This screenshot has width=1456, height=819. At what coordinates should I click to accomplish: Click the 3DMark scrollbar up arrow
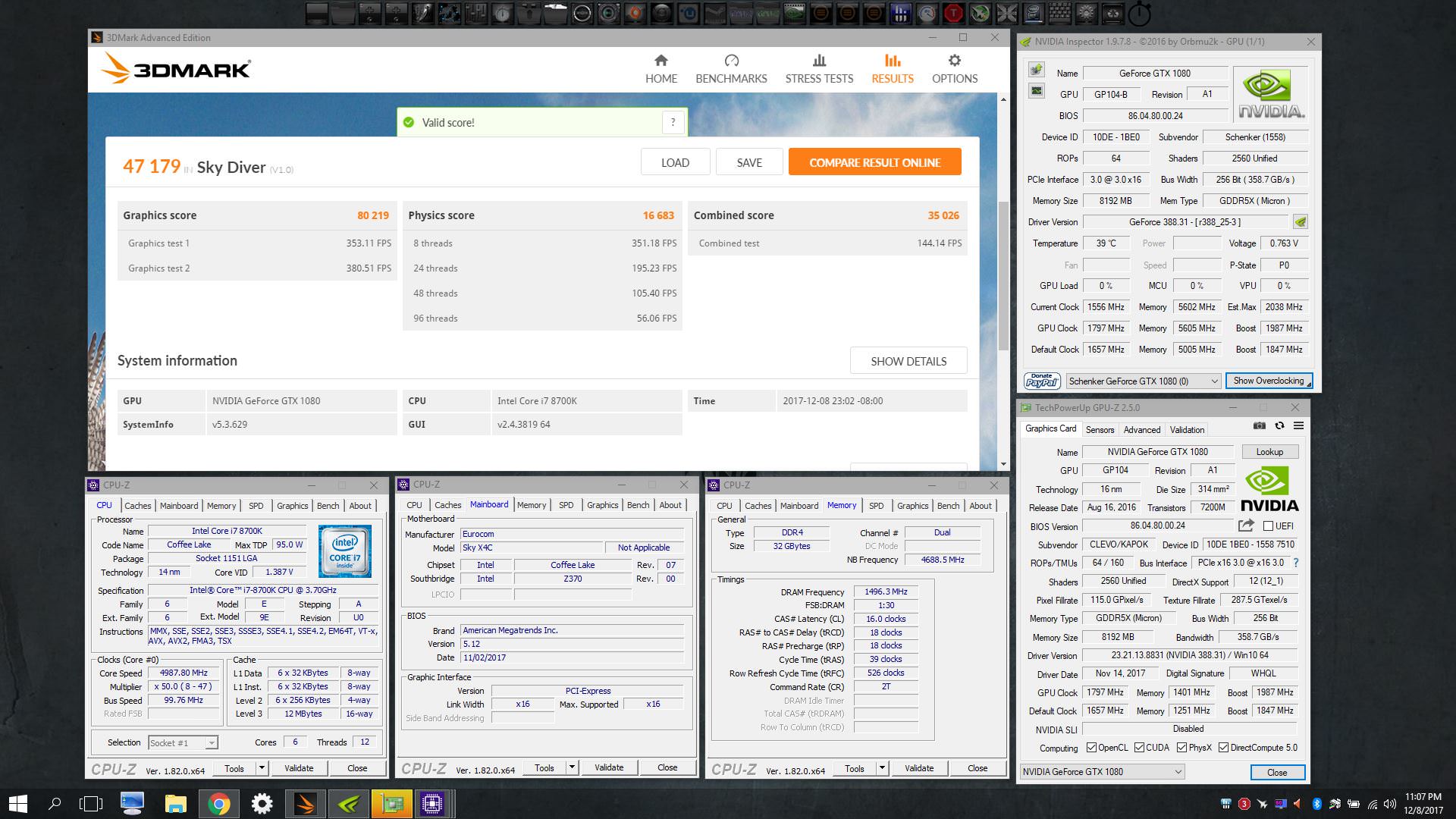pyautogui.click(x=1003, y=99)
